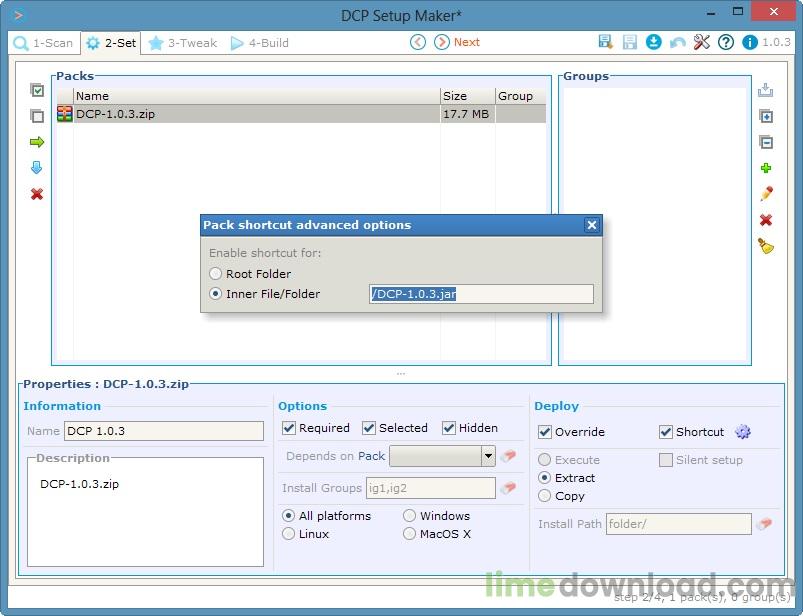Enable the Copy deploy option
The image size is (803, 616).
[x=544, y=496]
